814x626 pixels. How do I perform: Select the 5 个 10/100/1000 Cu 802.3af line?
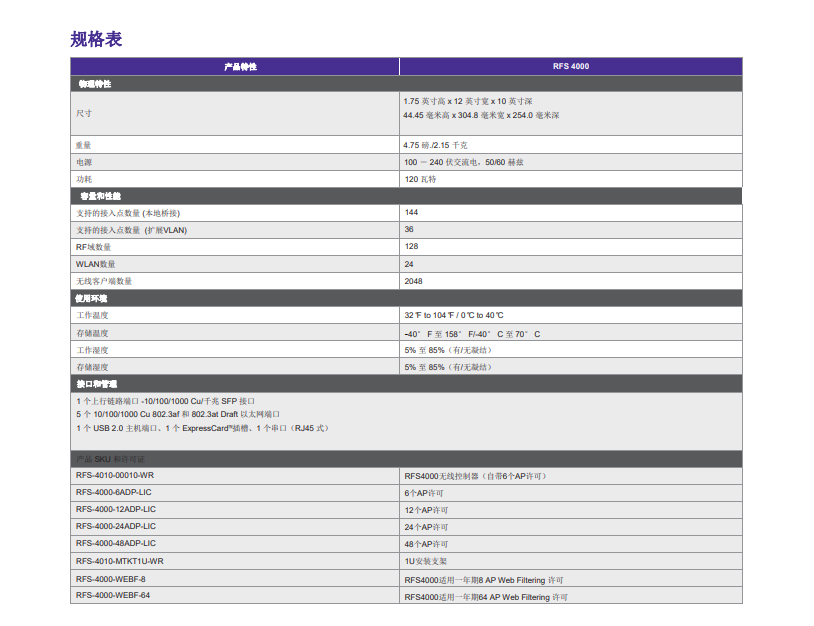point(178,414)
